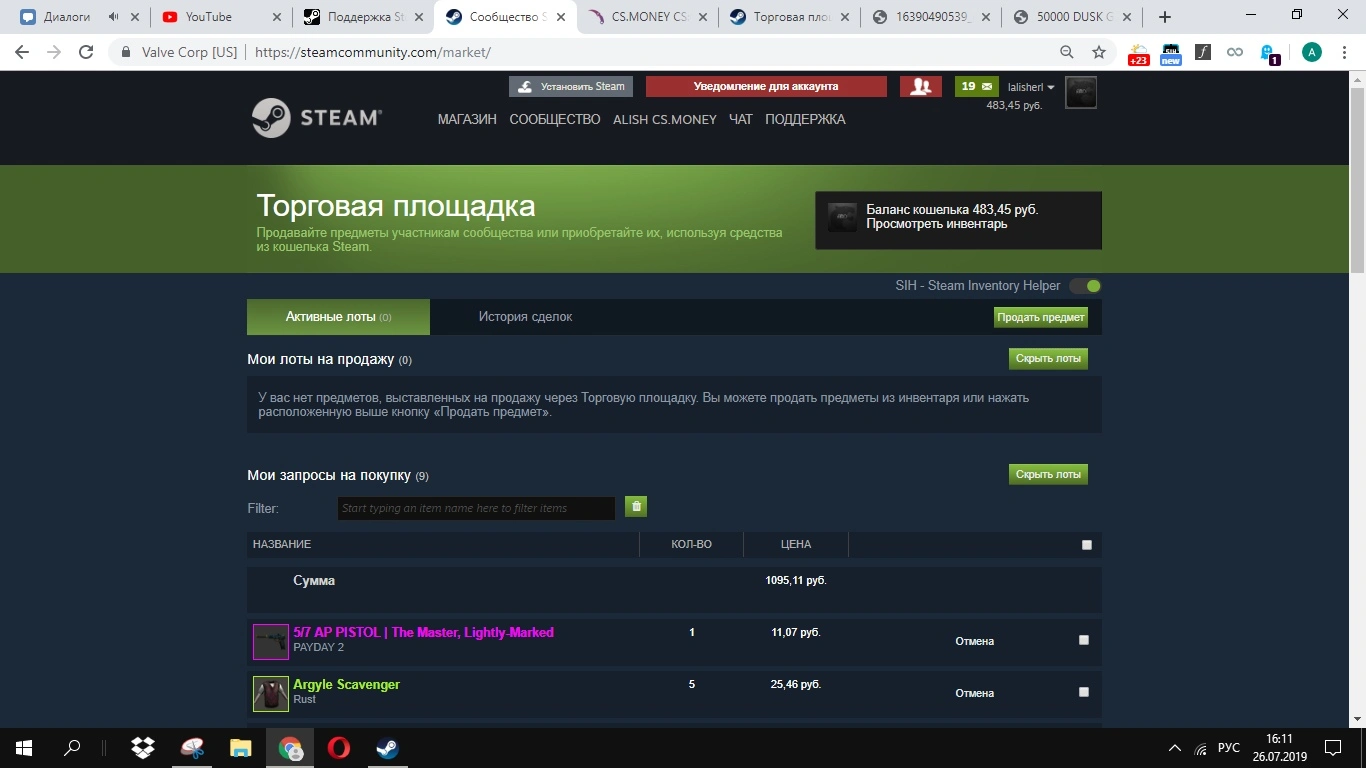Open the extension with badge 1

(1268, 53)
